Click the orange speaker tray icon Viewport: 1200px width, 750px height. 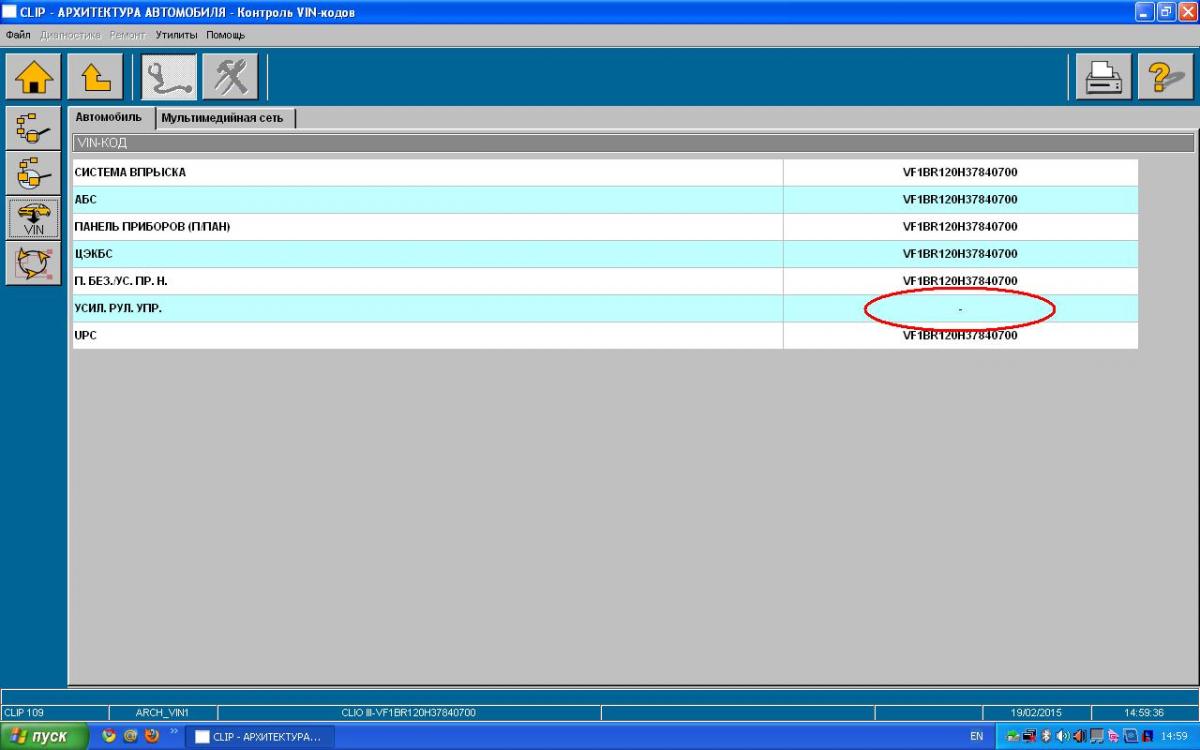pyautogui.click(x=1080, y=736)
